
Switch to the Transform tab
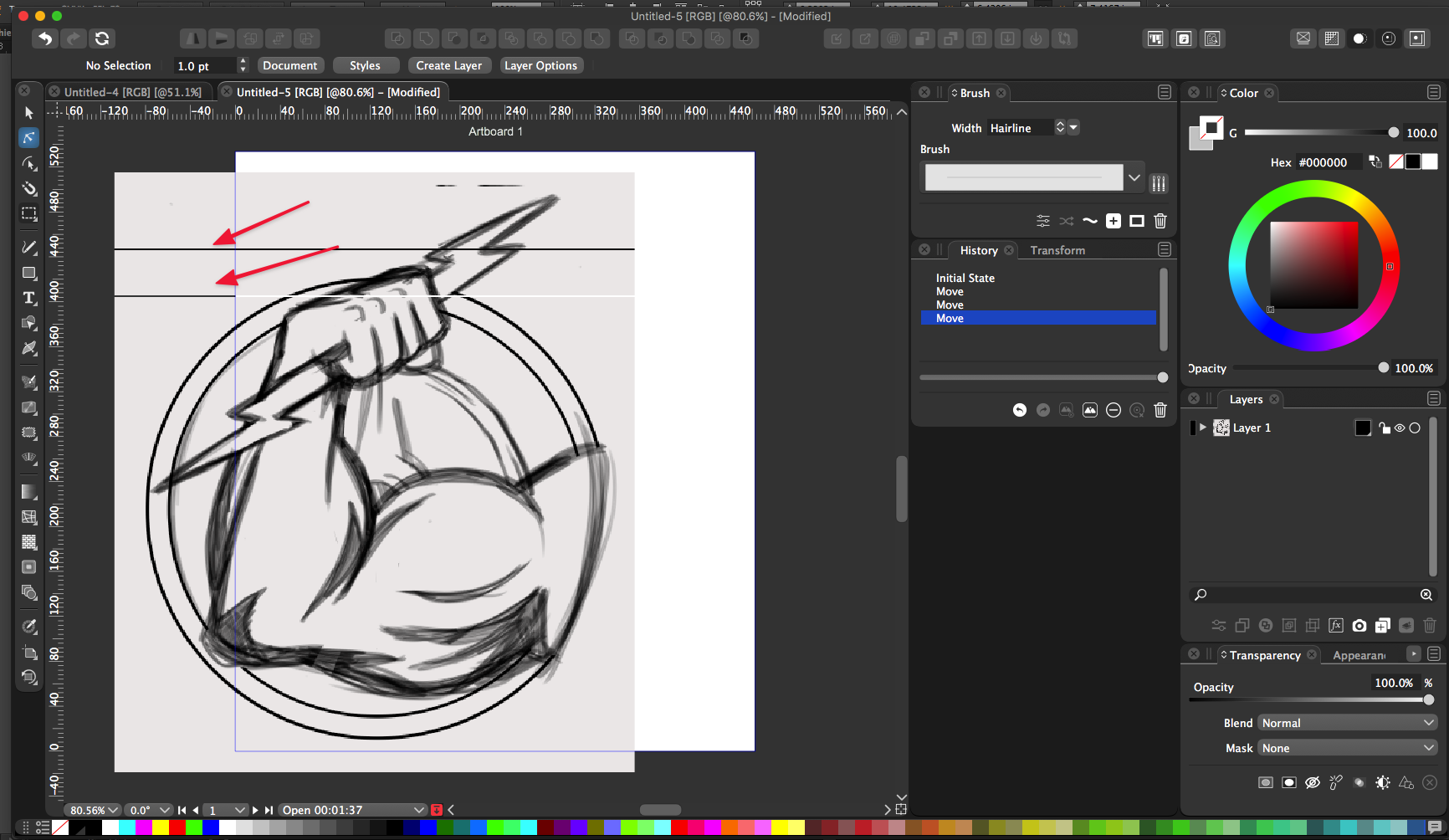(x=1057, y=250)
